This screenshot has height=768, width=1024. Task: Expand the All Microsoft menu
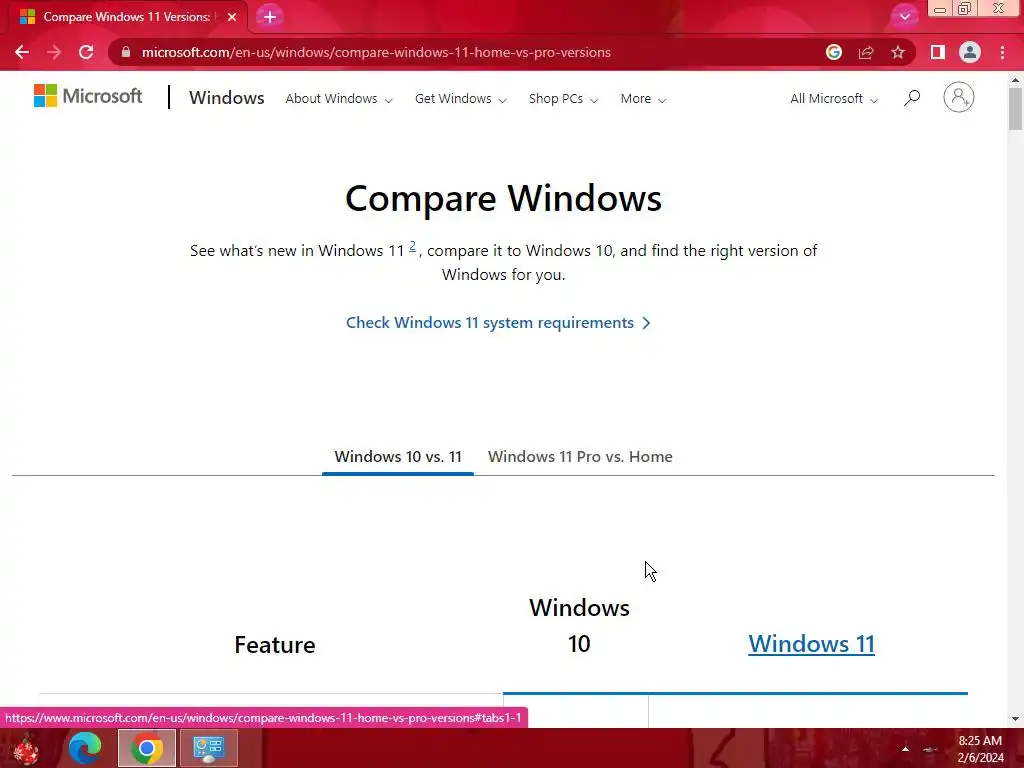[x=834, y=99]
